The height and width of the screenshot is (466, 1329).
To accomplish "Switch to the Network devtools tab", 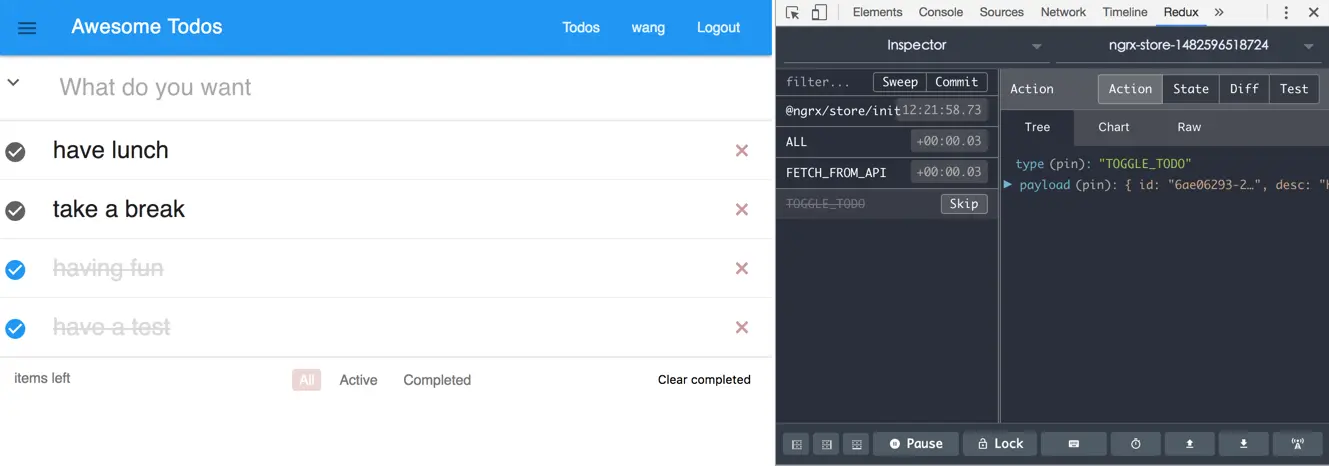I will point(1063,13).
